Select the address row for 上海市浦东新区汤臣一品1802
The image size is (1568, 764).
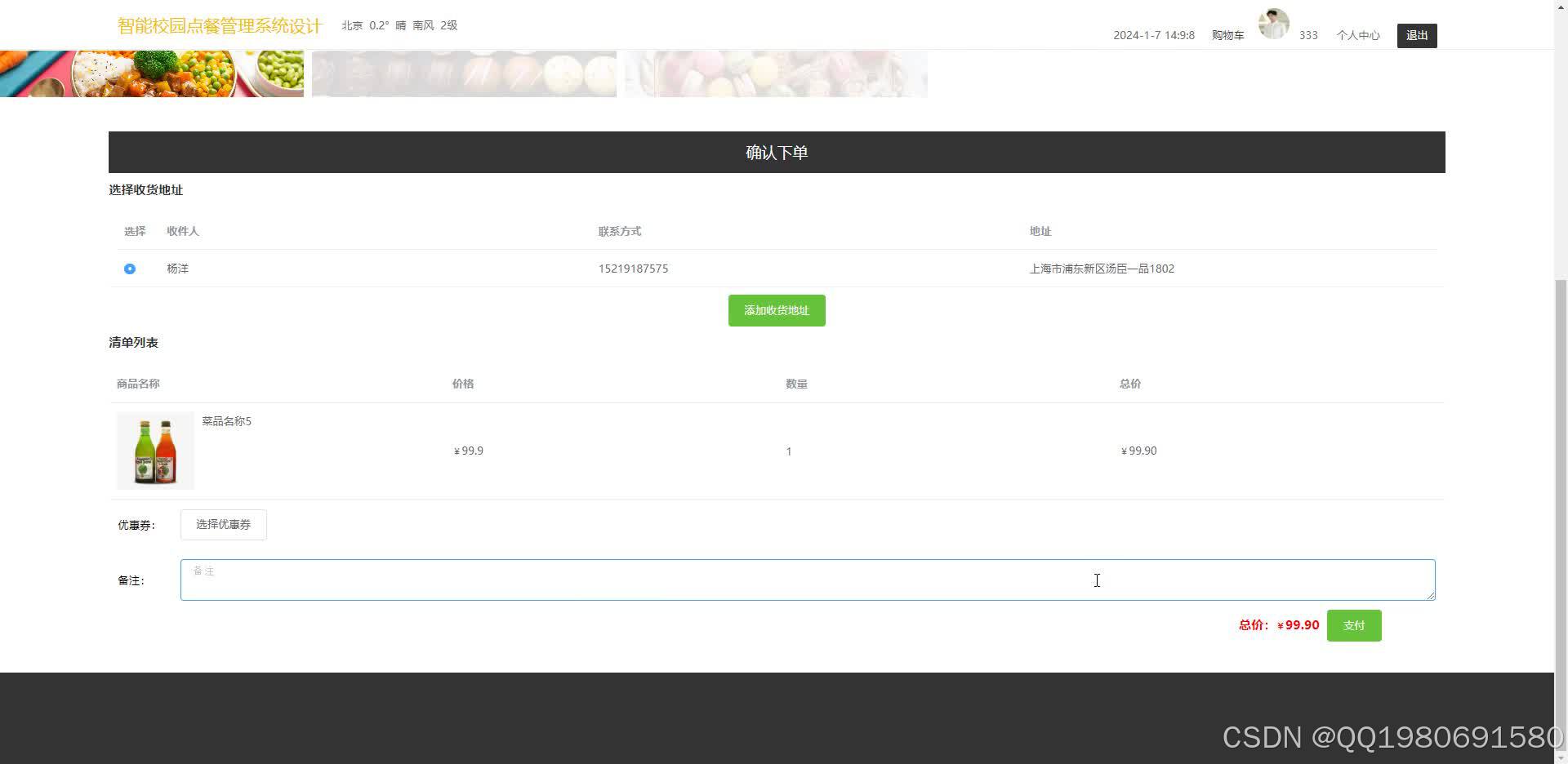pyautogui.click(x=1102, y=269)
